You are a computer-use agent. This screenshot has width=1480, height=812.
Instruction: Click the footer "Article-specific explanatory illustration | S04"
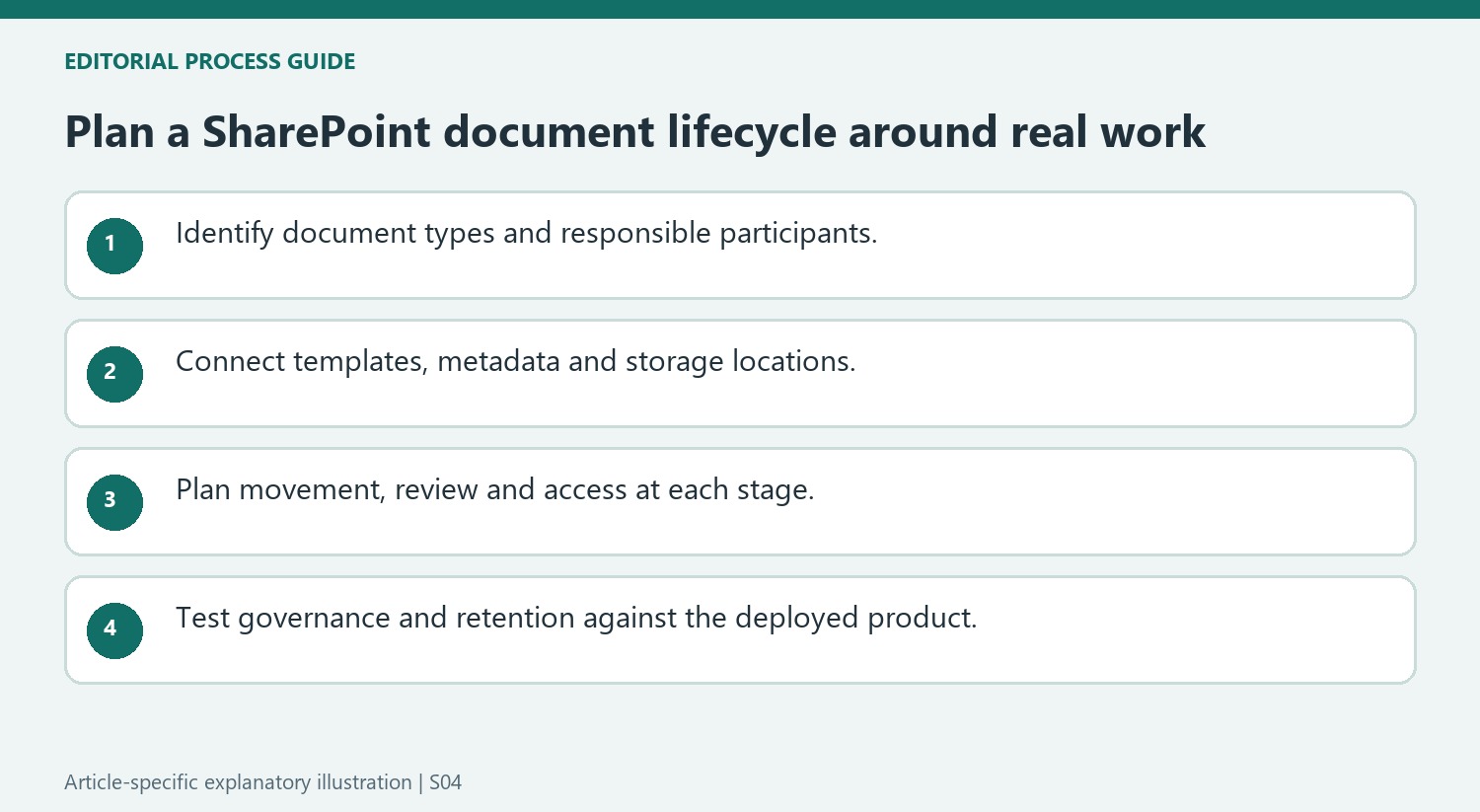[262, 782]
